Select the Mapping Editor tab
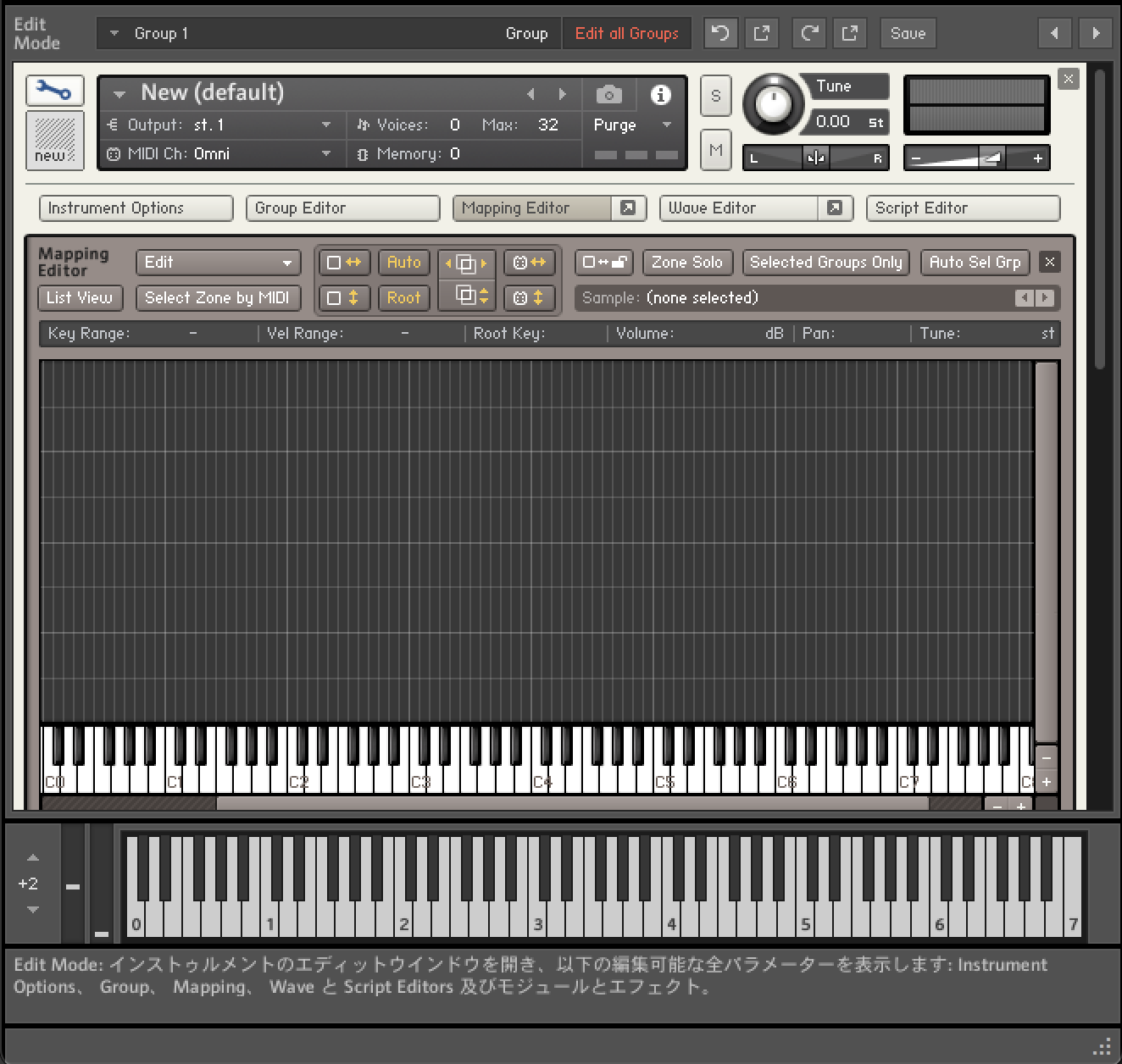The image size is (1122, 1064). click(x=532, y=208)
